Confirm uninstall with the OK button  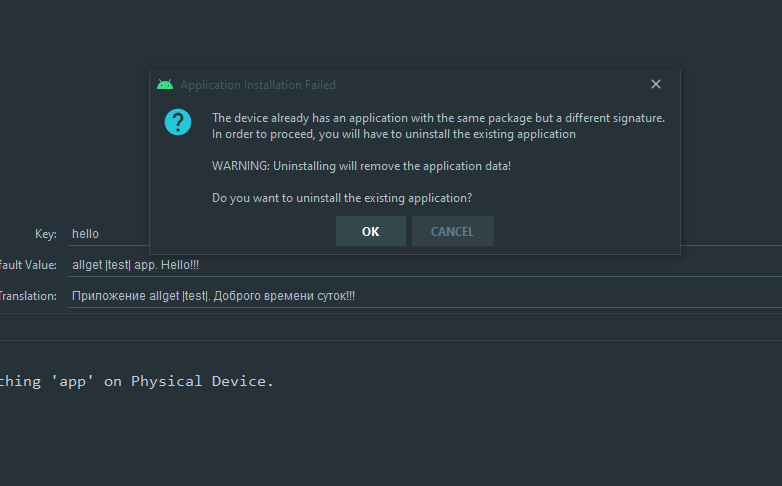click(371, 231)
